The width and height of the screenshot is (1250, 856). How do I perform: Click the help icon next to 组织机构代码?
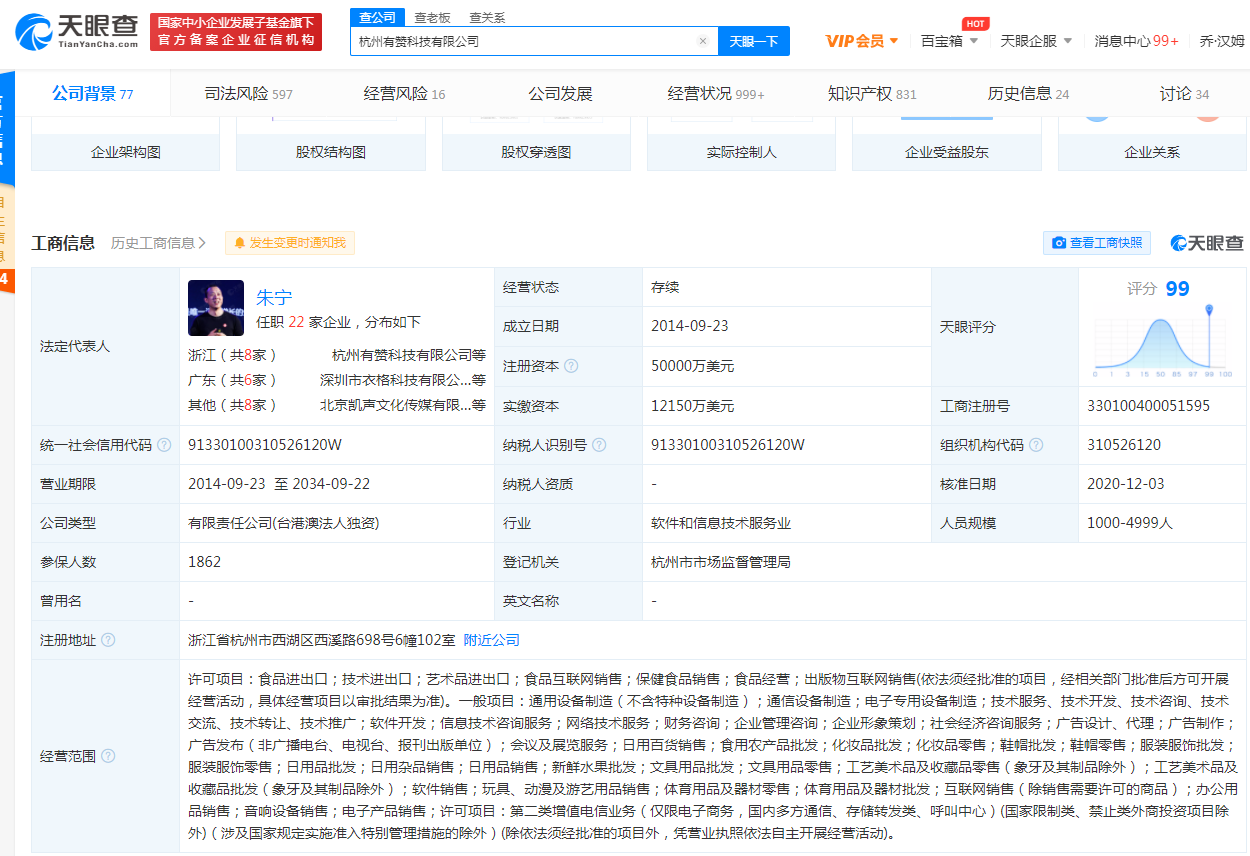(x=1036, y=445)
